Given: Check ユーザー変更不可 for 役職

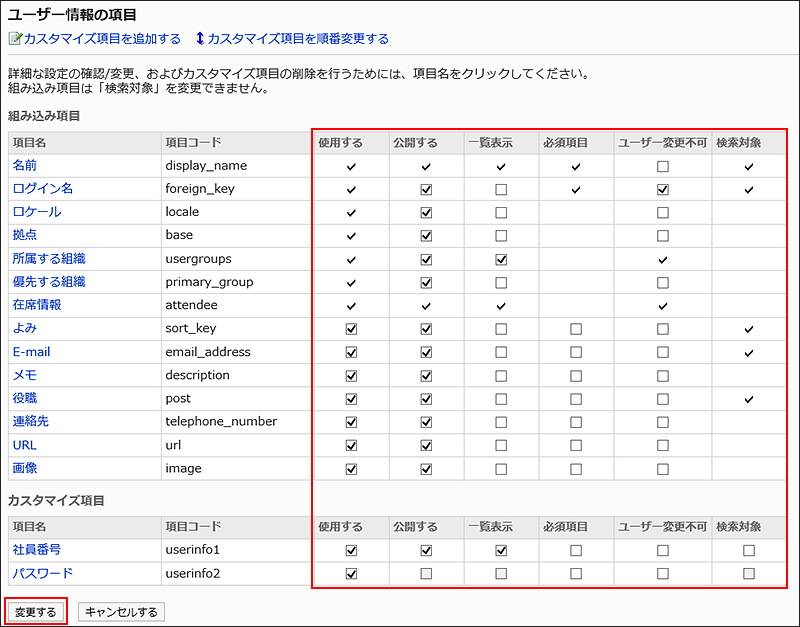Looking at the screenshot, I should (663, 399).
